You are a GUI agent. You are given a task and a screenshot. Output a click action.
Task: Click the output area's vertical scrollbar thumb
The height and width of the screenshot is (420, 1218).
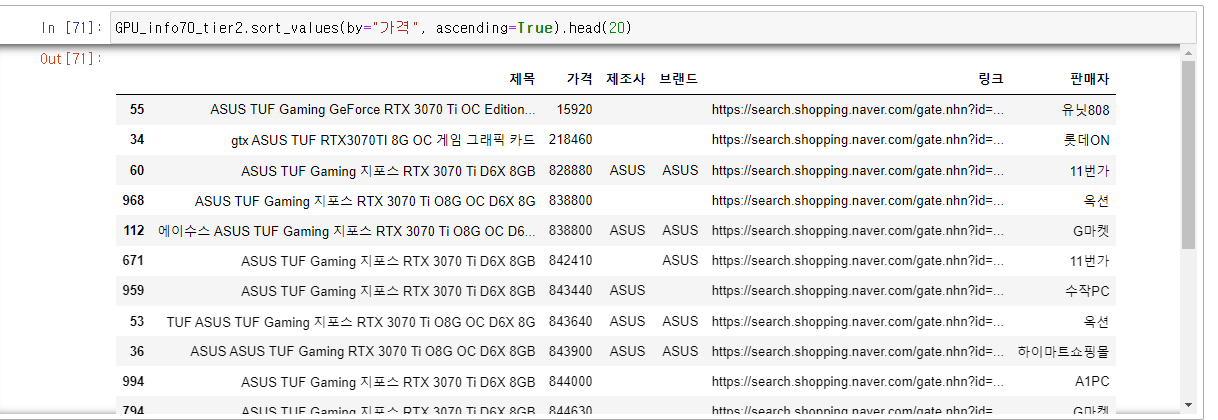click(1188, 154)
